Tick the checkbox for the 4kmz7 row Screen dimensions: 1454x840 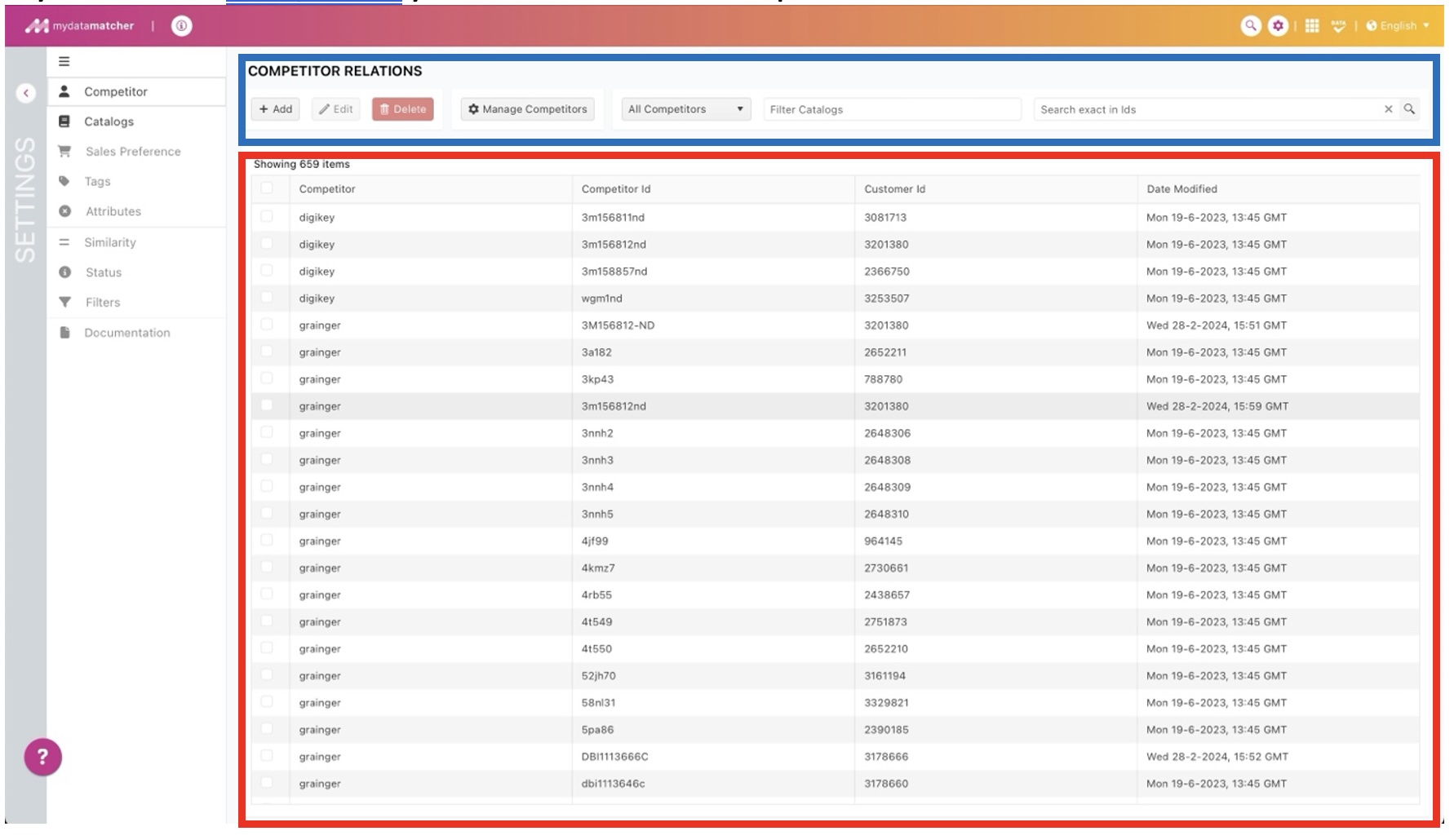click(x=267, y=567)
